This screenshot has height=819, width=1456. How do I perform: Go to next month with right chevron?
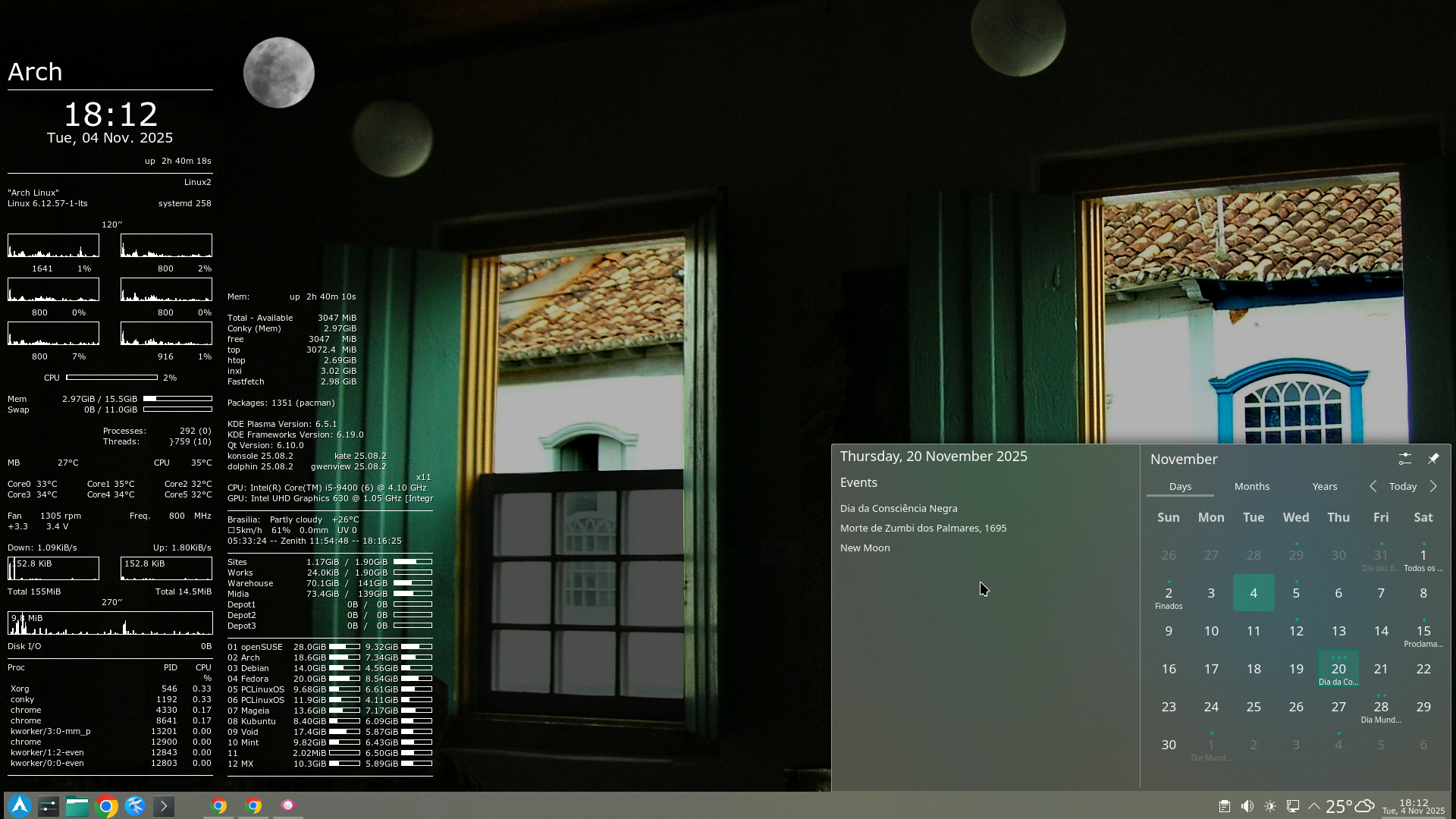tap(1433, 486)
